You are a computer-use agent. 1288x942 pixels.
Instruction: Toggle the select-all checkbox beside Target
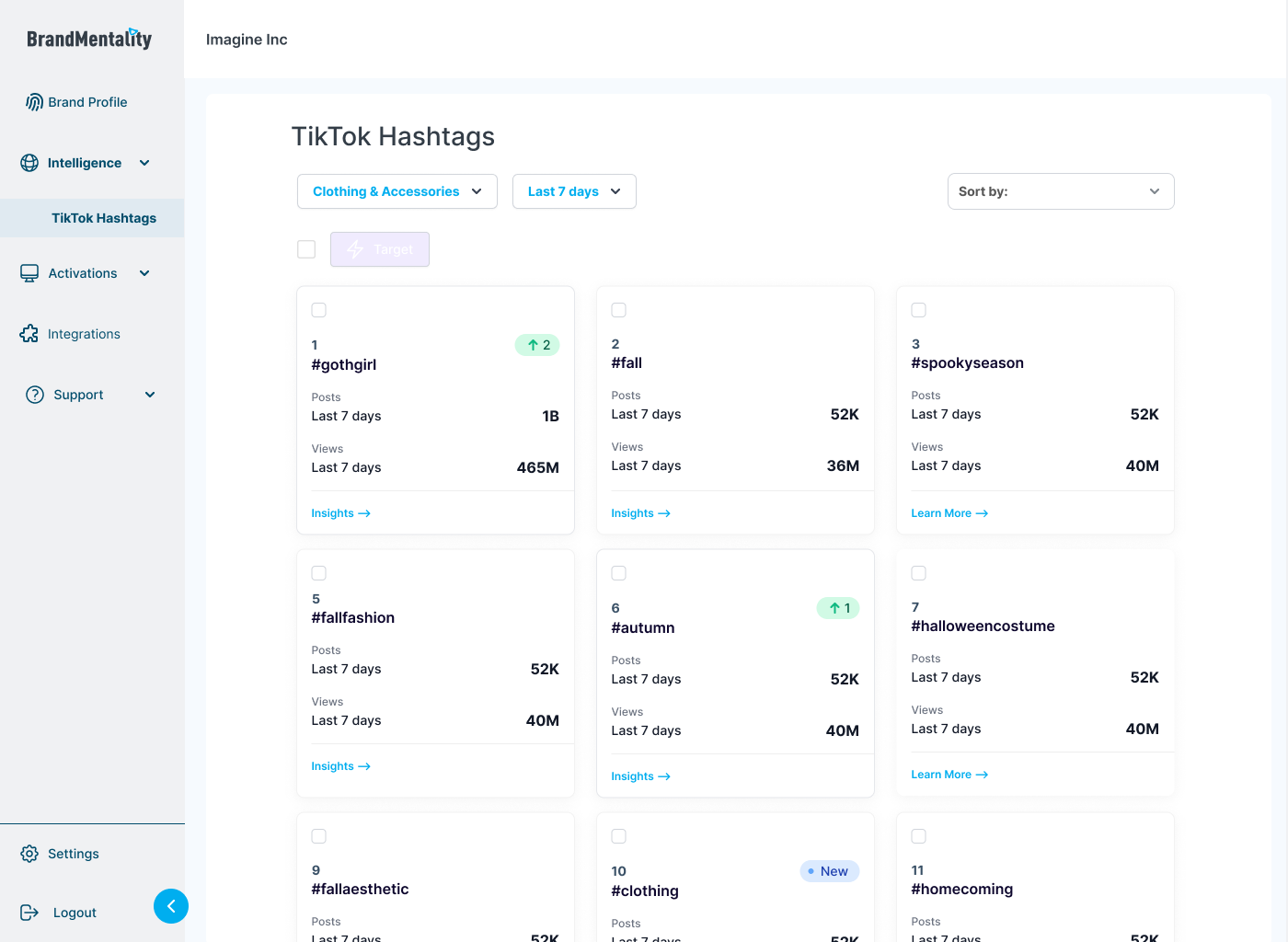click(305, 248)
